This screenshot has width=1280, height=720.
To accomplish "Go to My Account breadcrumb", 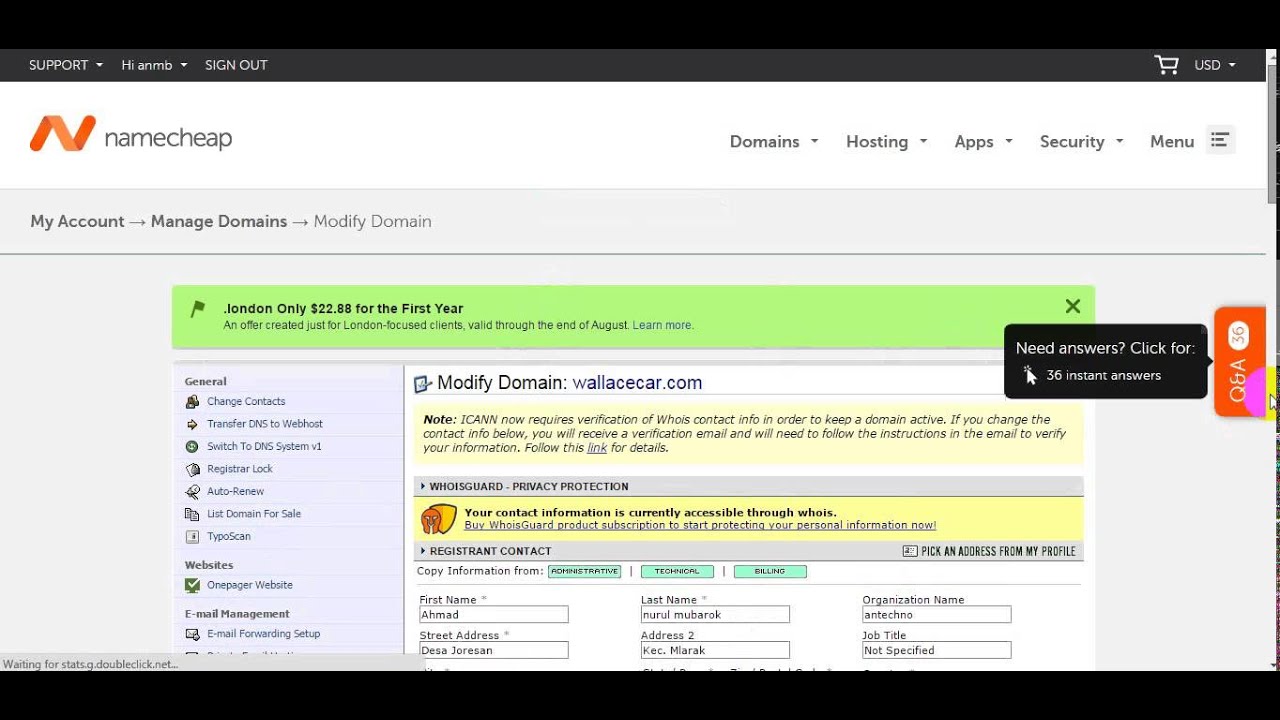I will [77, 221].
